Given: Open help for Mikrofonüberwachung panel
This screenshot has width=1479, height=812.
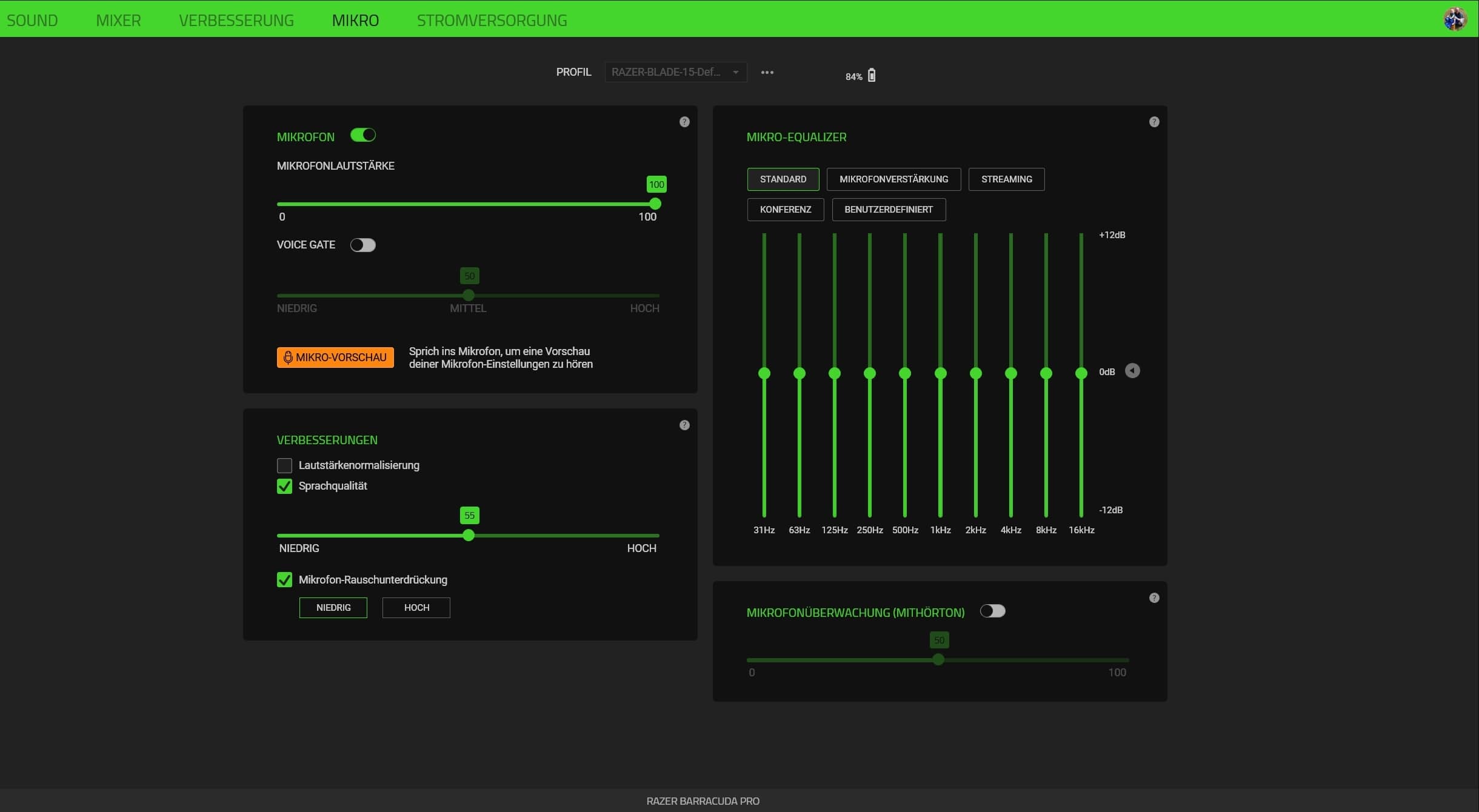Looking at the screenshot, I should pos(1154,597).
